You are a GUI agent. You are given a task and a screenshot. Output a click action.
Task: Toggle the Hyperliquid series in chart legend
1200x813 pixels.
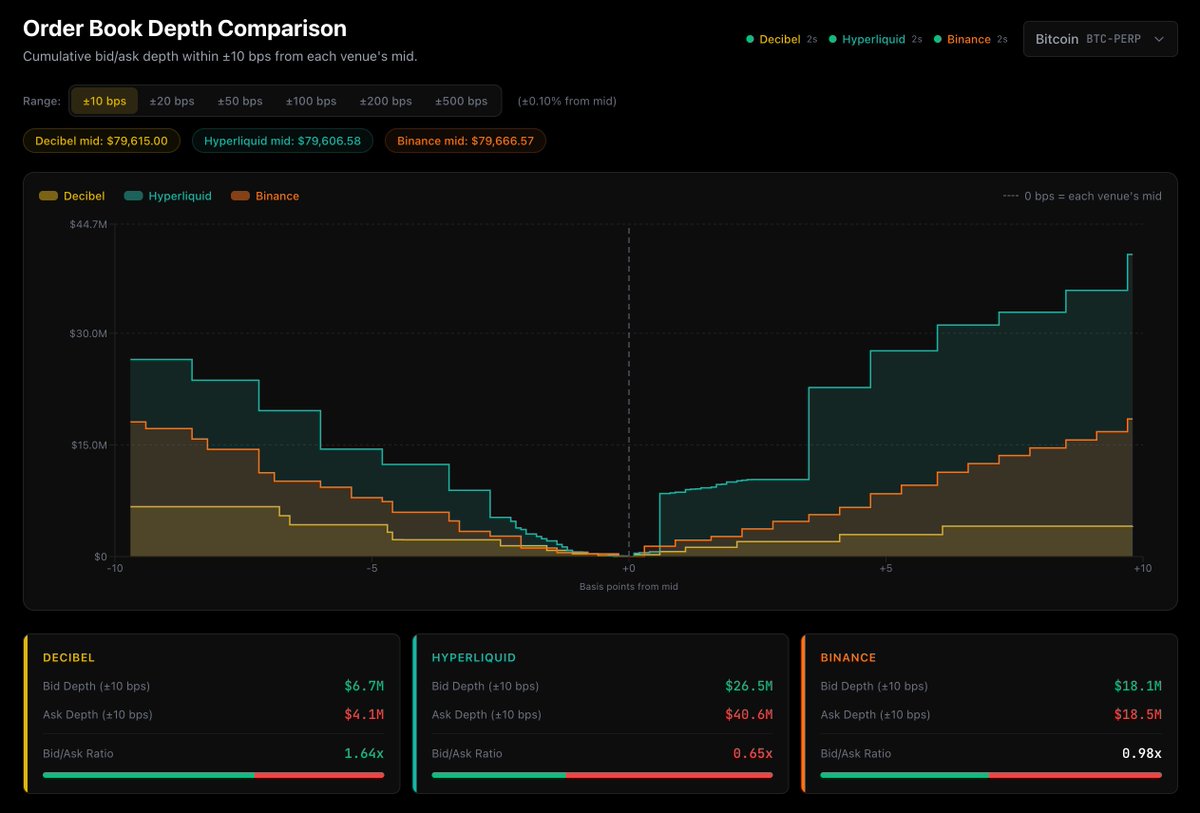coord(168,196)
